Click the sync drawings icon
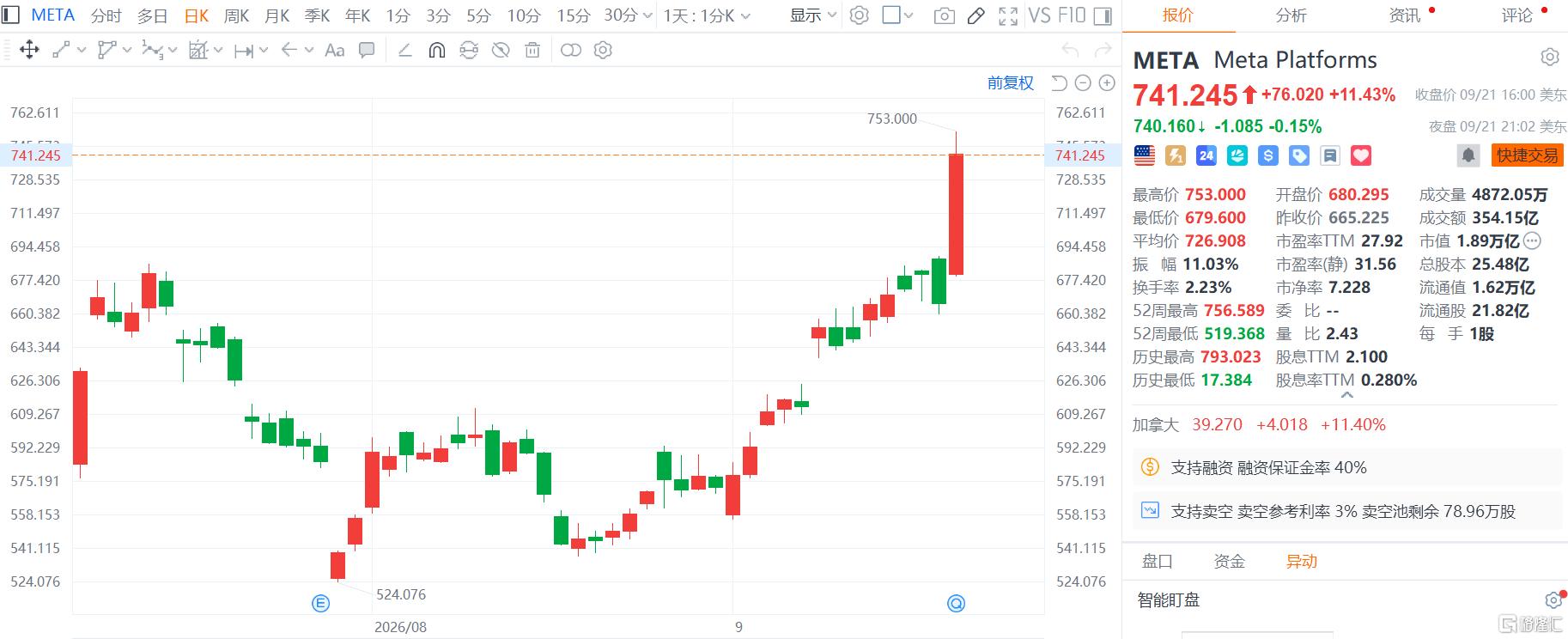 coord(469,50)
